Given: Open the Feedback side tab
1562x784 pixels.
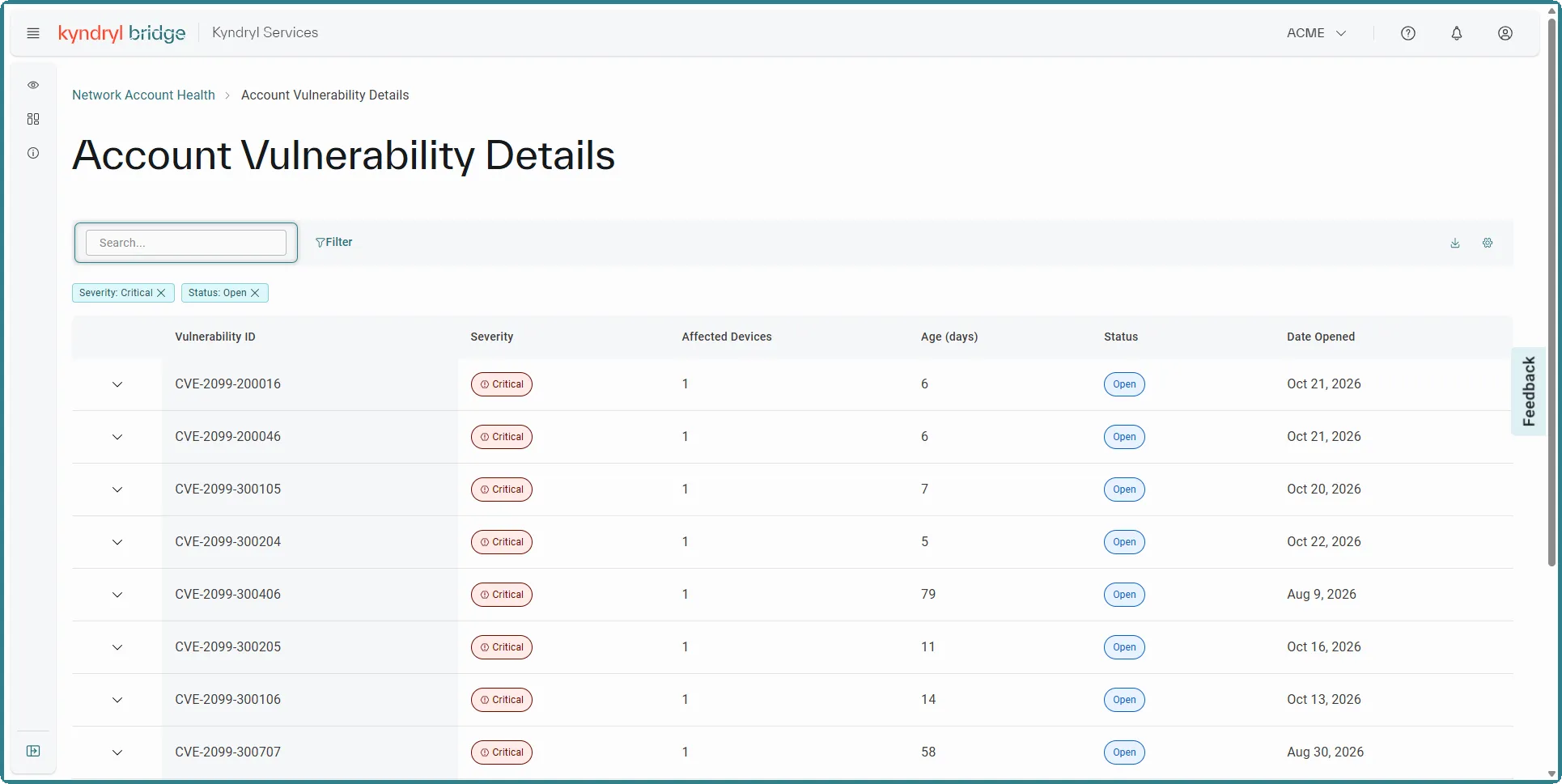Looking at the screenshot, I should (x=1529, y=392).
